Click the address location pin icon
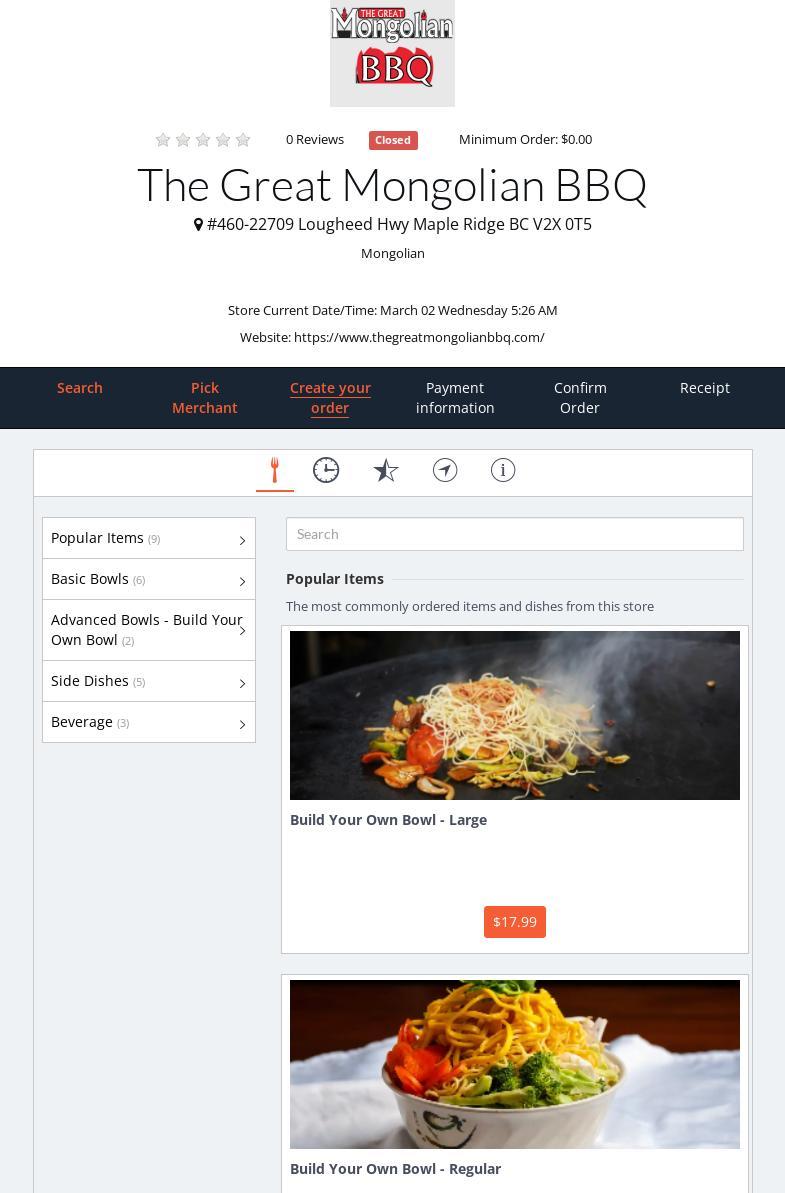The width and height of the screenshot is (785, 1193). pyautogui.click(x=199, y=224)
